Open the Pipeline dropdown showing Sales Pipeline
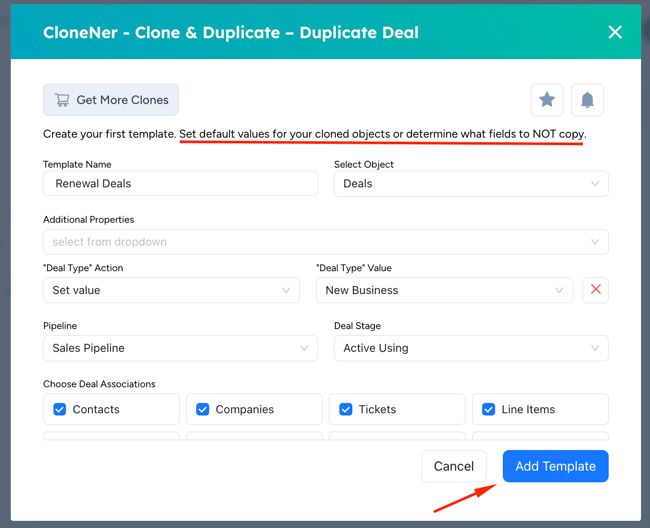The image size is (650, 528). (x=180, y=348)
